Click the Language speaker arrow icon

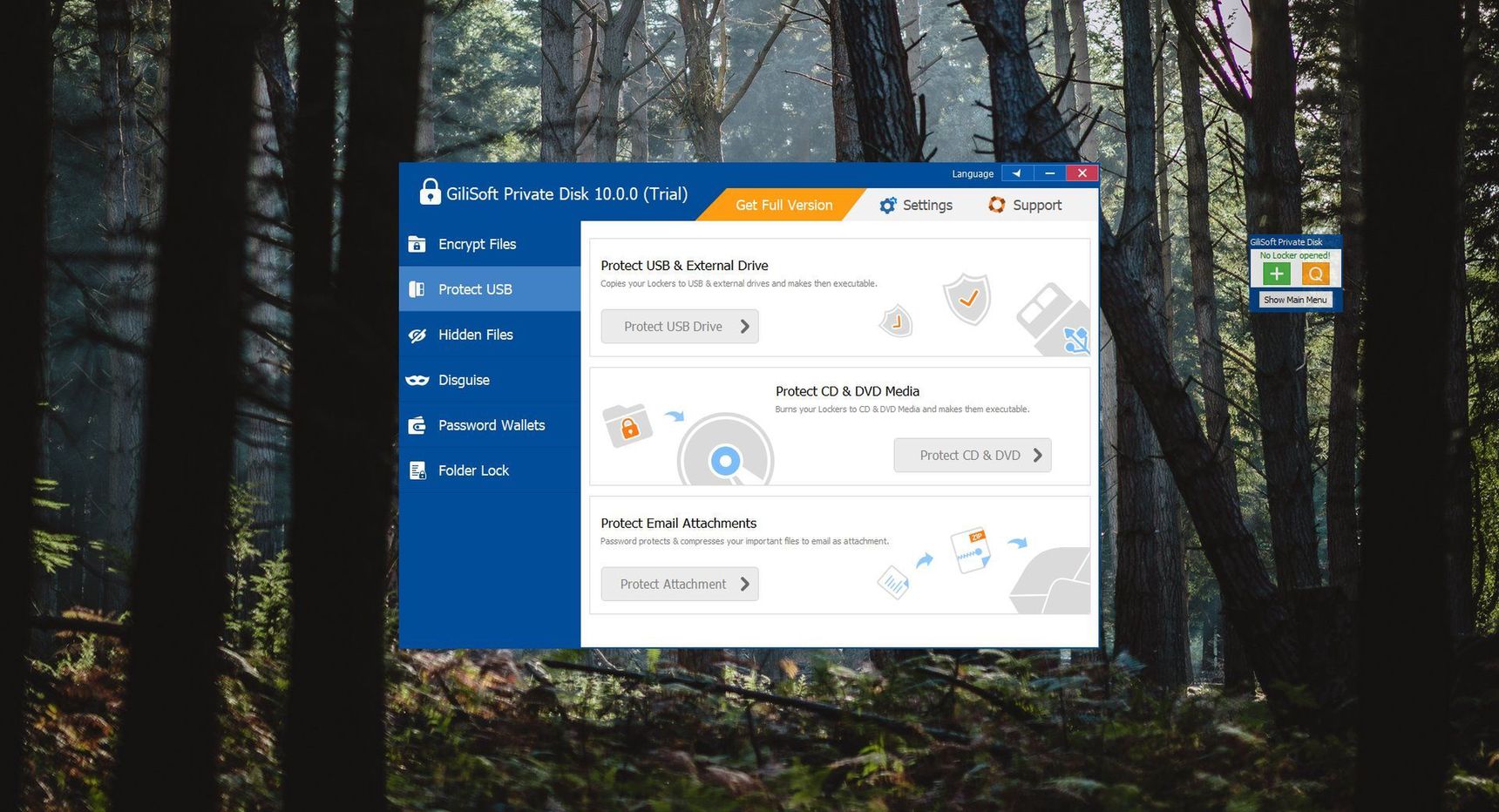click(x=1017, y=173)
